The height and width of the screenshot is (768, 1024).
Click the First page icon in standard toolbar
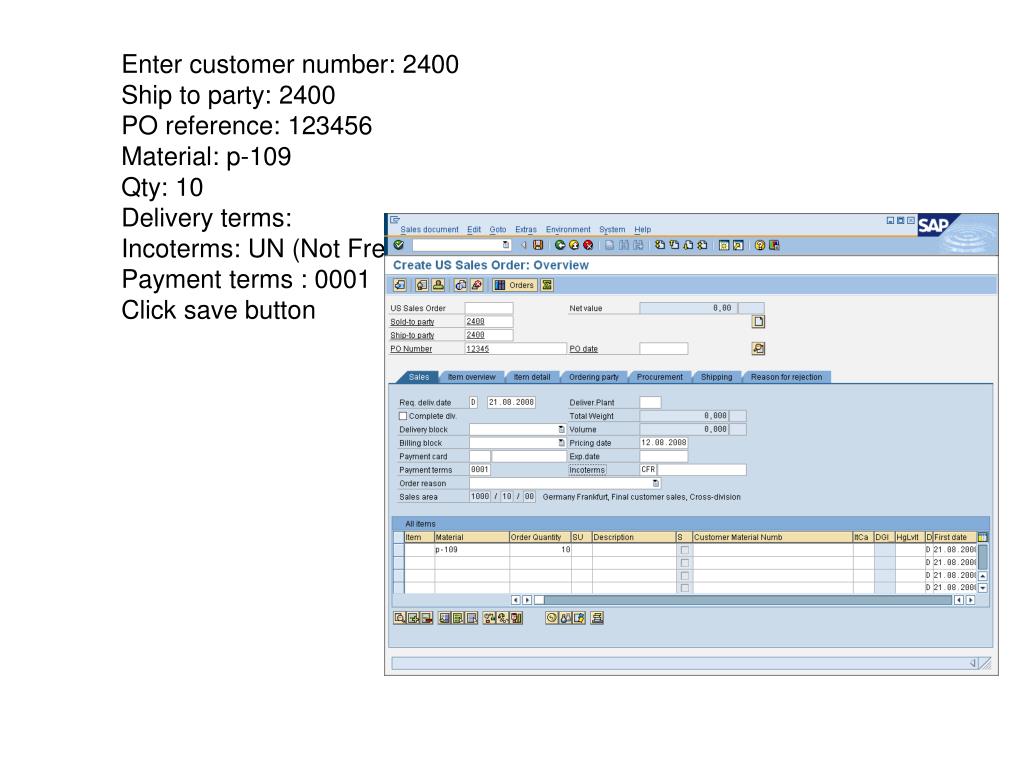pyautogui.click(x=660, y=245)
